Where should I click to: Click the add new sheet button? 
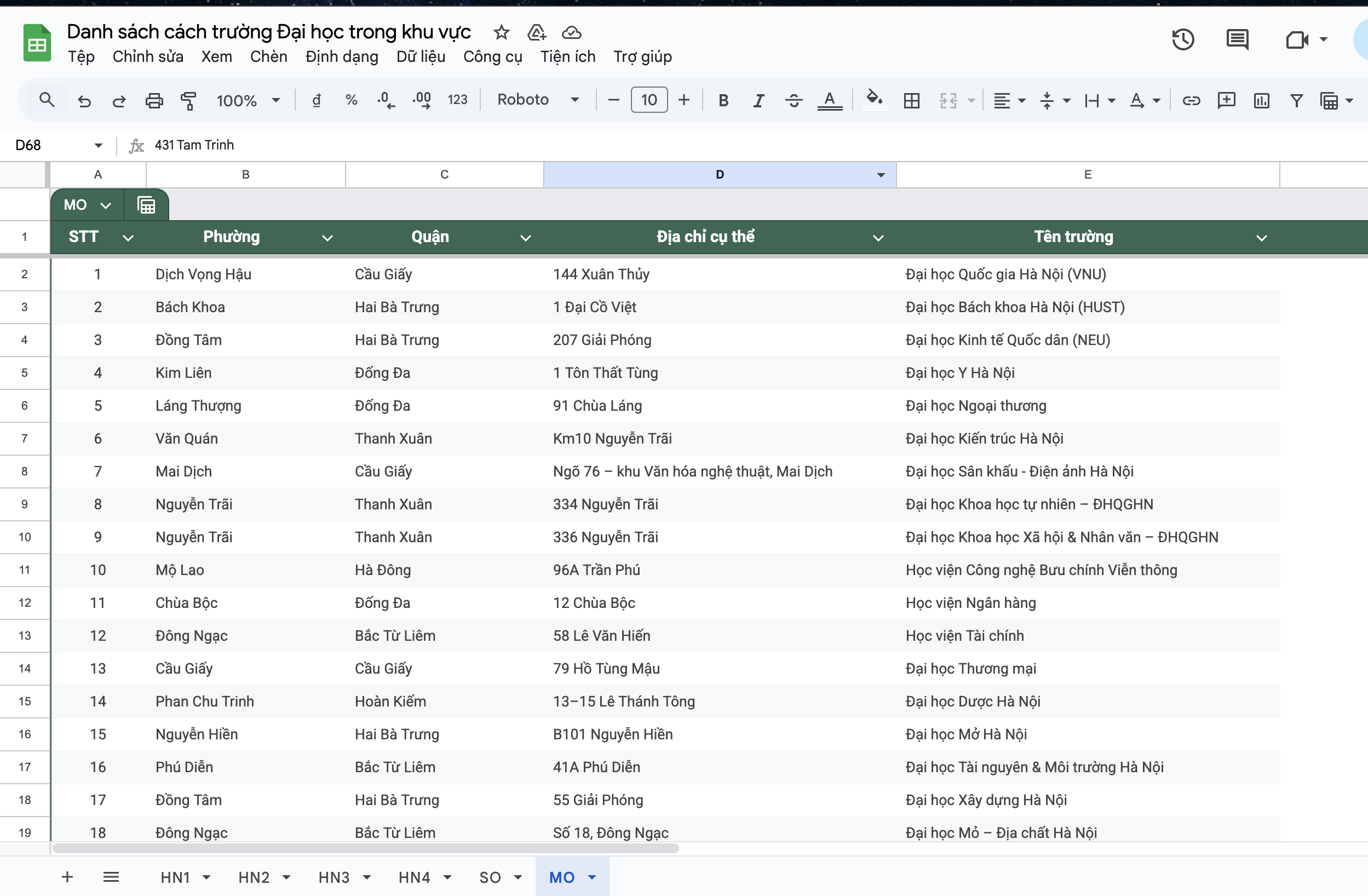pyautogui.click(x=67, y=877)
